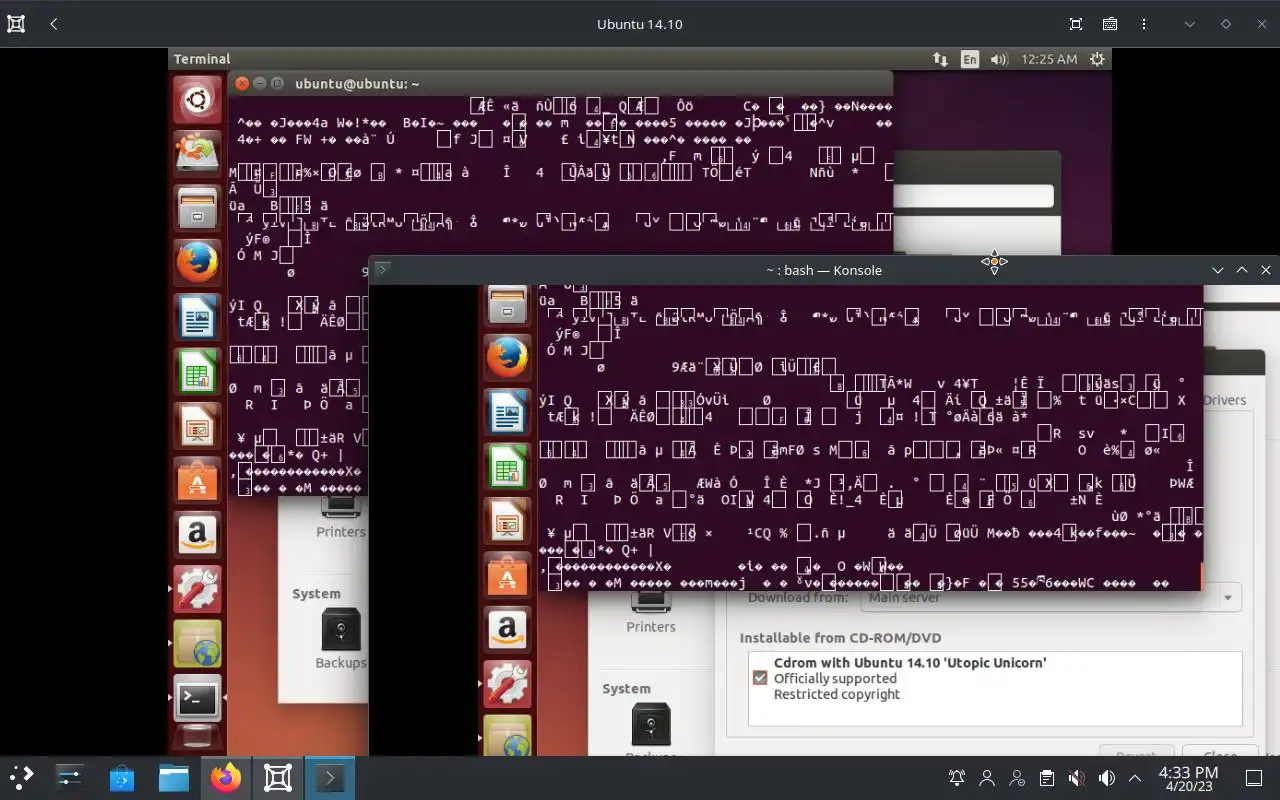Viewport: 1280px width, 800px height.
Task: Open Impress icon shown inside Konsole window
Action: point(507,520)
